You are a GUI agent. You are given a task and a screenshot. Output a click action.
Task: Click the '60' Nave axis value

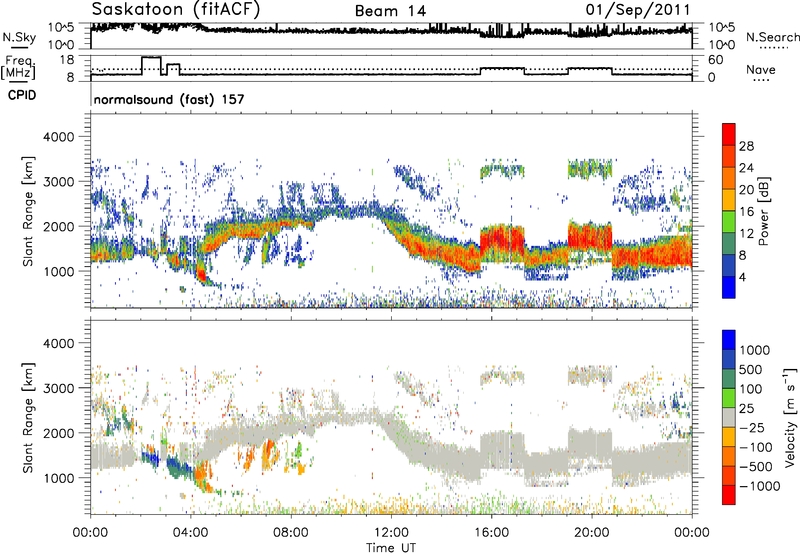click(716, 60)
